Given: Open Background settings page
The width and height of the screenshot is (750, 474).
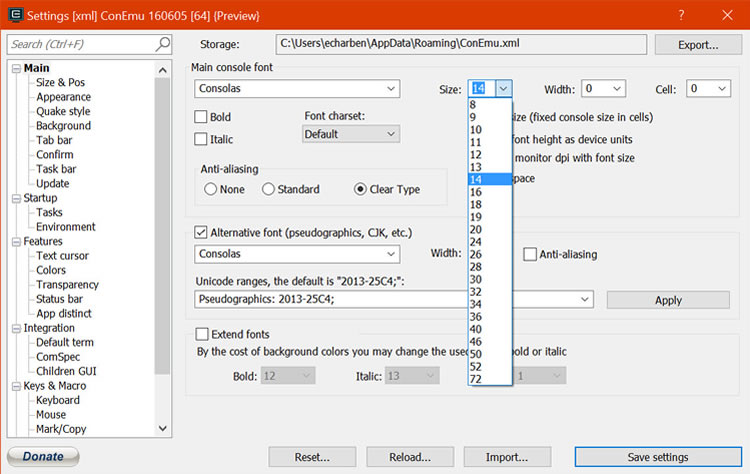Looking at the screenshot, I should coord(64,125).
